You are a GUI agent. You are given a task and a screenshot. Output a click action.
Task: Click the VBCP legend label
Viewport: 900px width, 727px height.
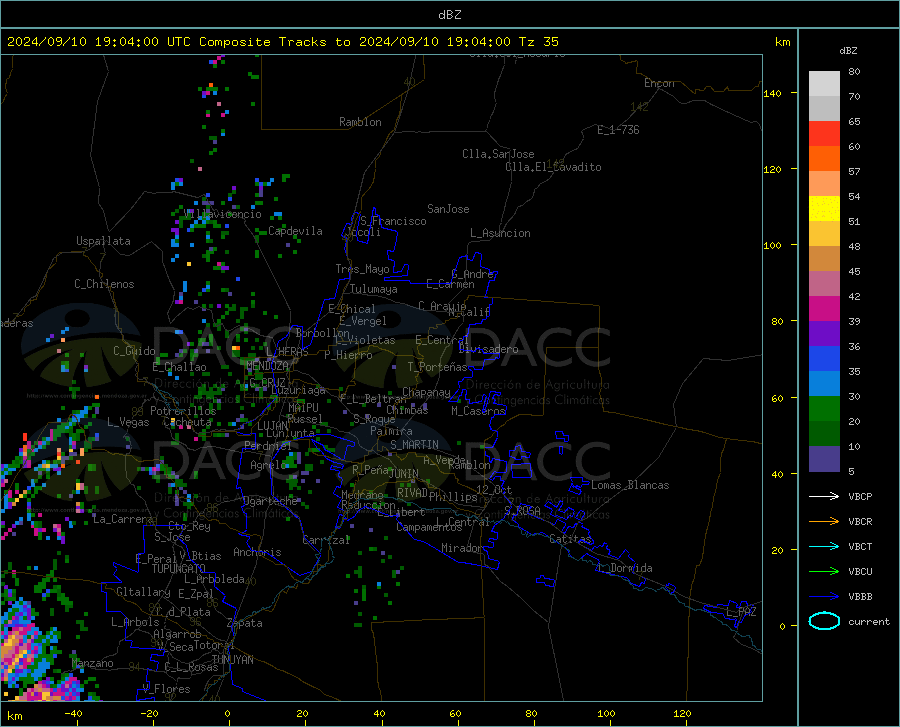pos(860,496)
